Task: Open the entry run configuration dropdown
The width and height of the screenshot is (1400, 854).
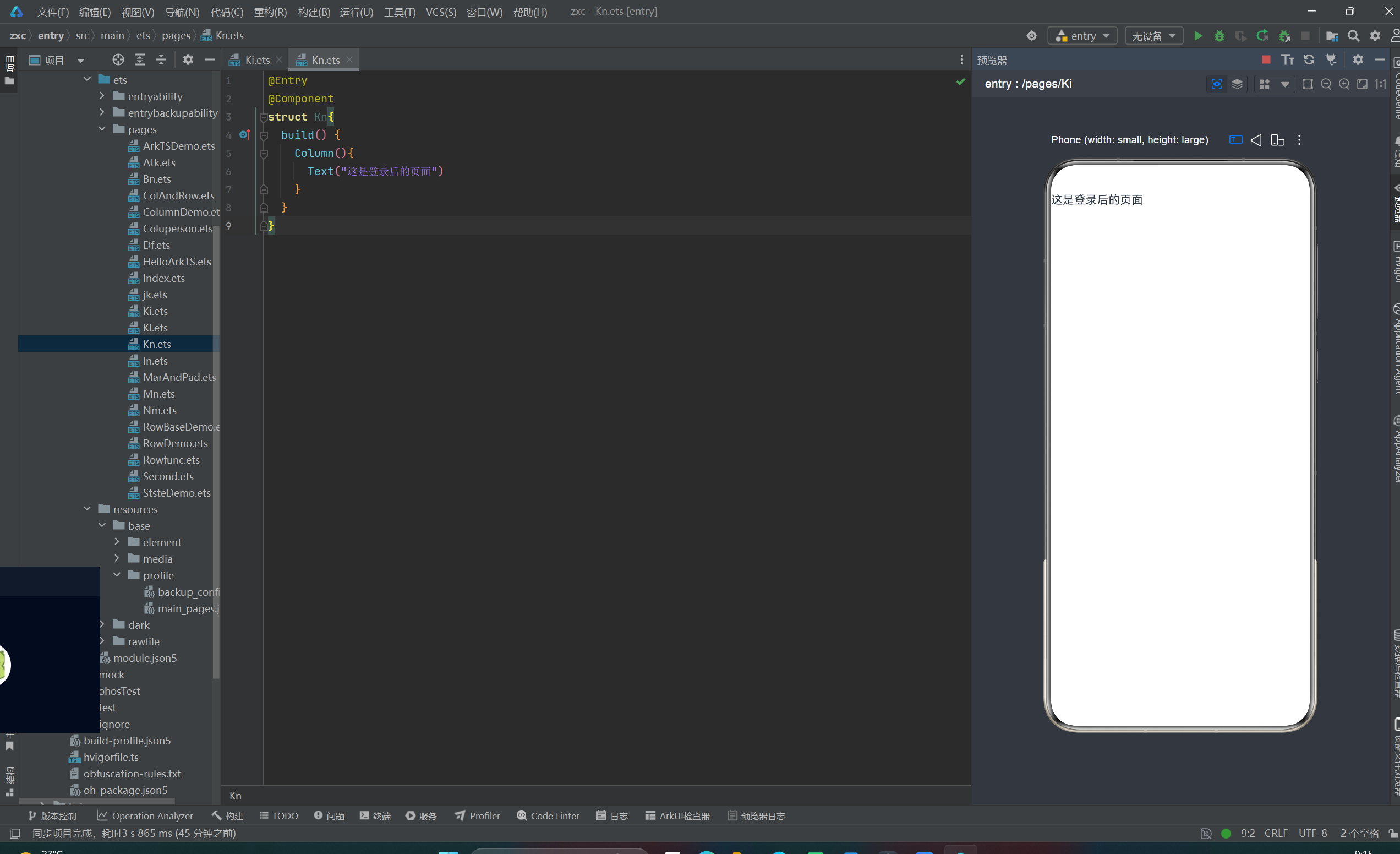Action: pyautogui.click(x=1082, y=36)
